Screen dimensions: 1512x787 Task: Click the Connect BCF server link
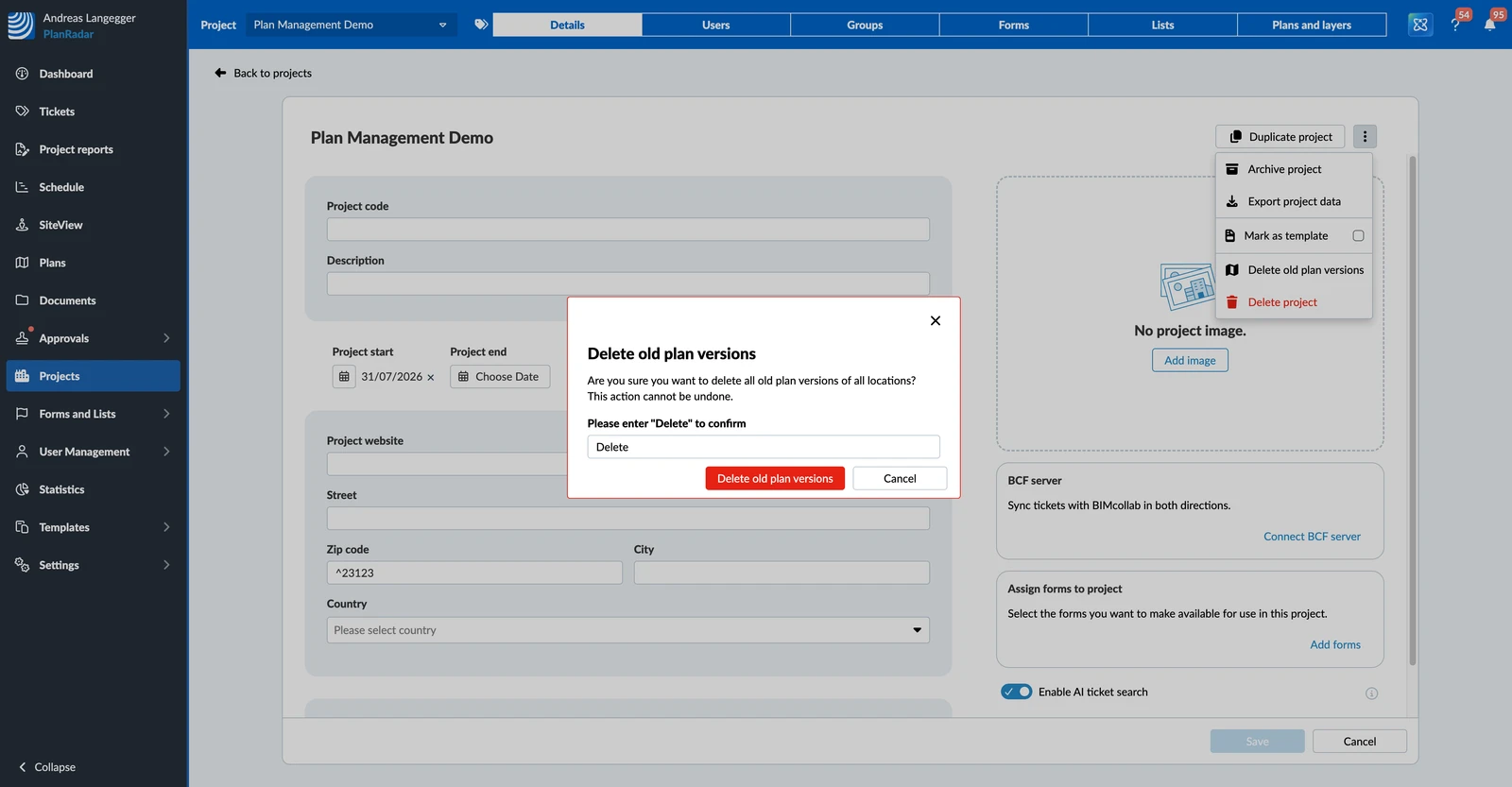point(1312,537)
